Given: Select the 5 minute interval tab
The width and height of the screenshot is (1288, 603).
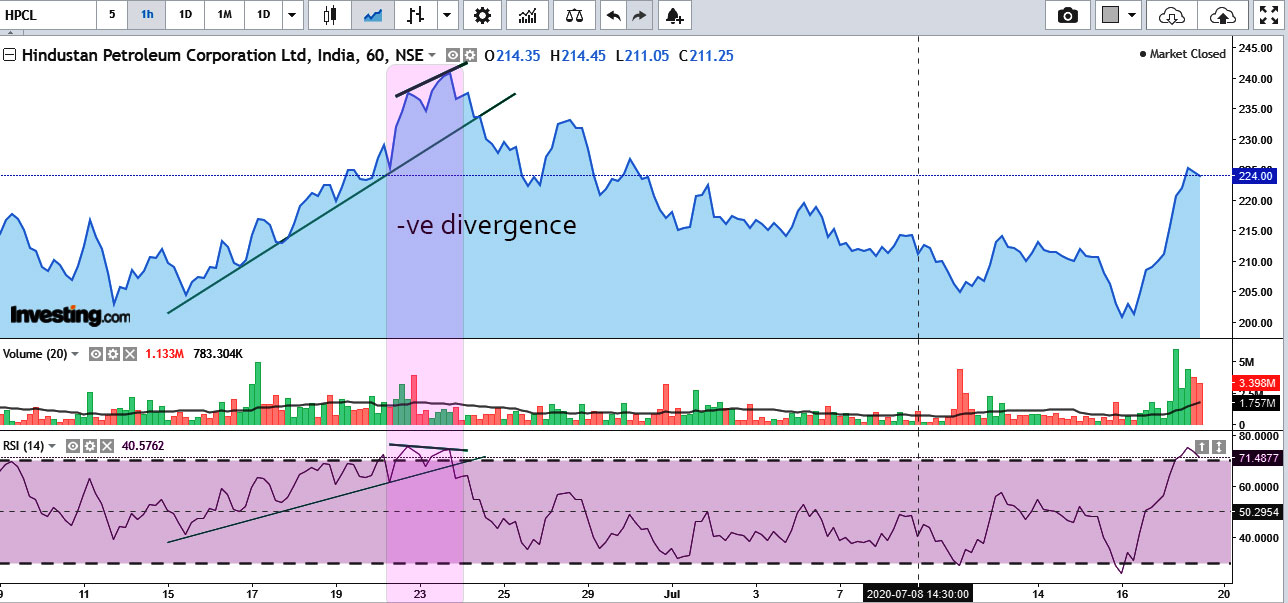Looking at the screenshot, I should (112, 15).
